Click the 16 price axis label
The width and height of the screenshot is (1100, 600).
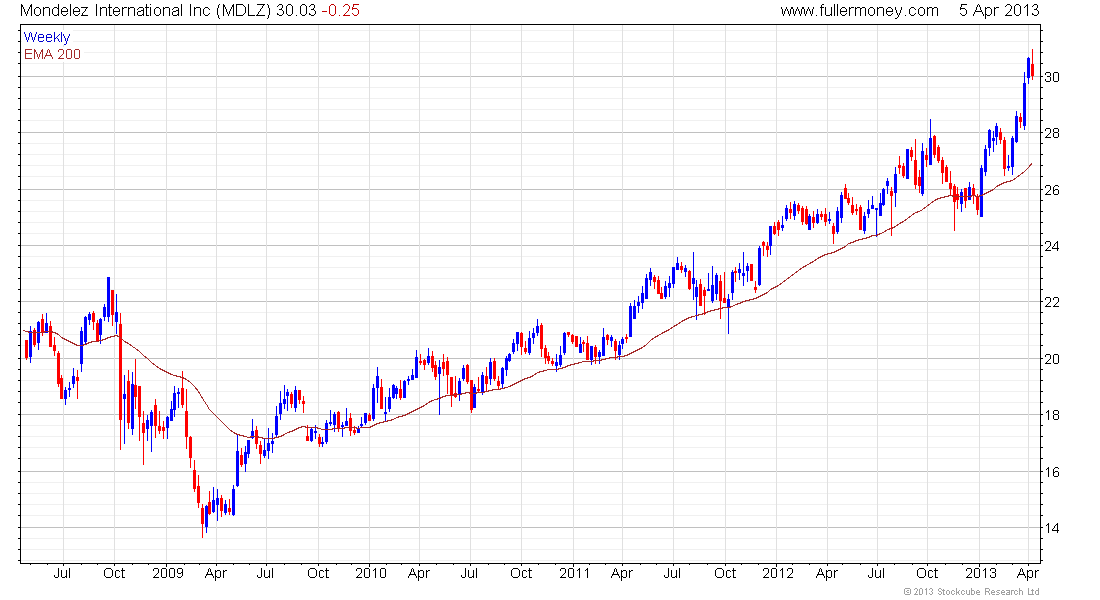tap(1052, 472)
